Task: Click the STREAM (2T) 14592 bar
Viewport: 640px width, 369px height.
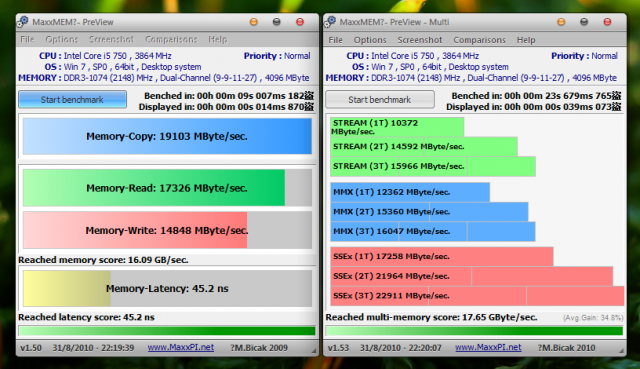Action: [x=424, y=147]
